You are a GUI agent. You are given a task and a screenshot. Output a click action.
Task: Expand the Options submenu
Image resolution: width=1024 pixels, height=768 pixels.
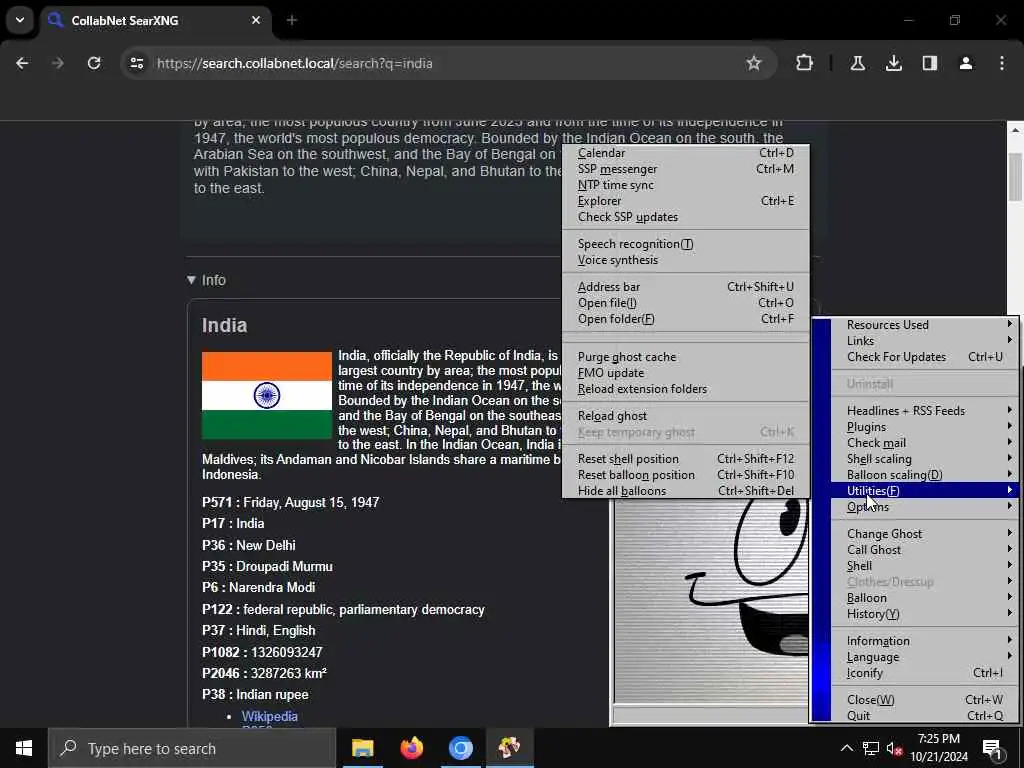coord(925,507)
